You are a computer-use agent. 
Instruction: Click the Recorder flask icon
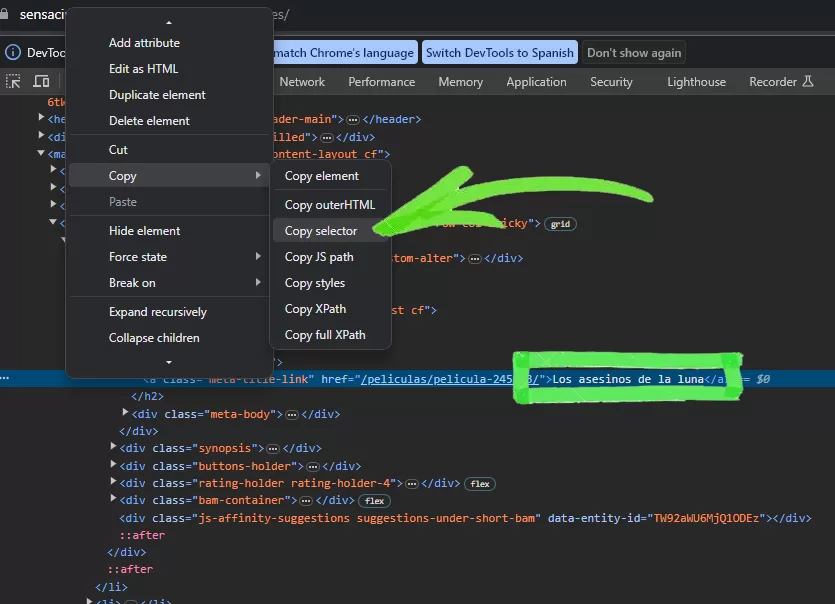[x=808, y=81]
